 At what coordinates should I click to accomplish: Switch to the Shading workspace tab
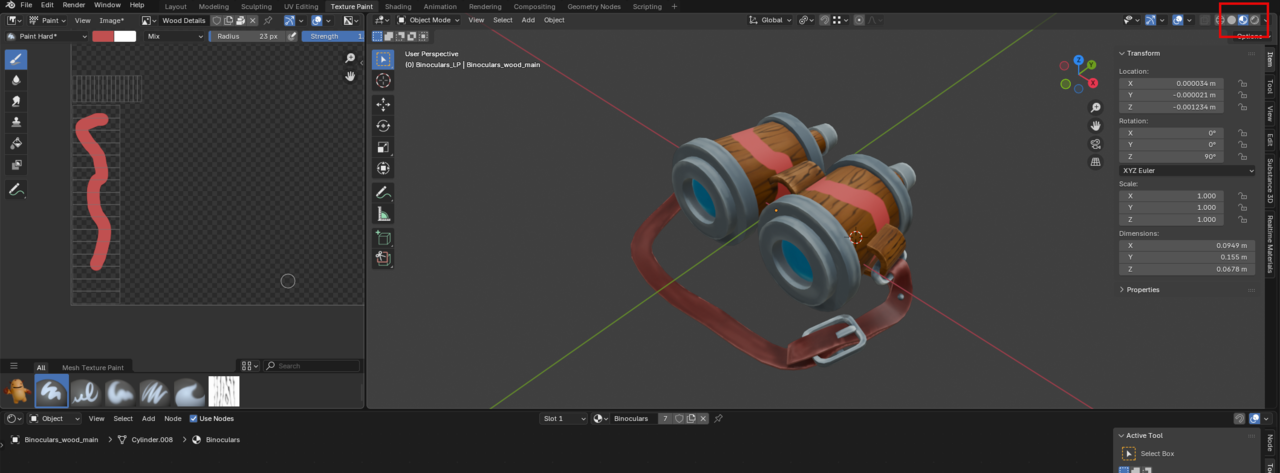click(x=398, y=6)
